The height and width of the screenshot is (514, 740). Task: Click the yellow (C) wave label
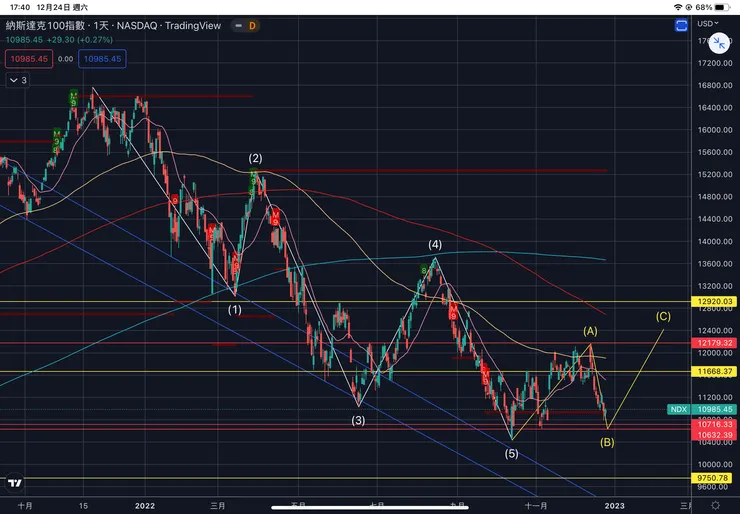click(x=663, y=316)
